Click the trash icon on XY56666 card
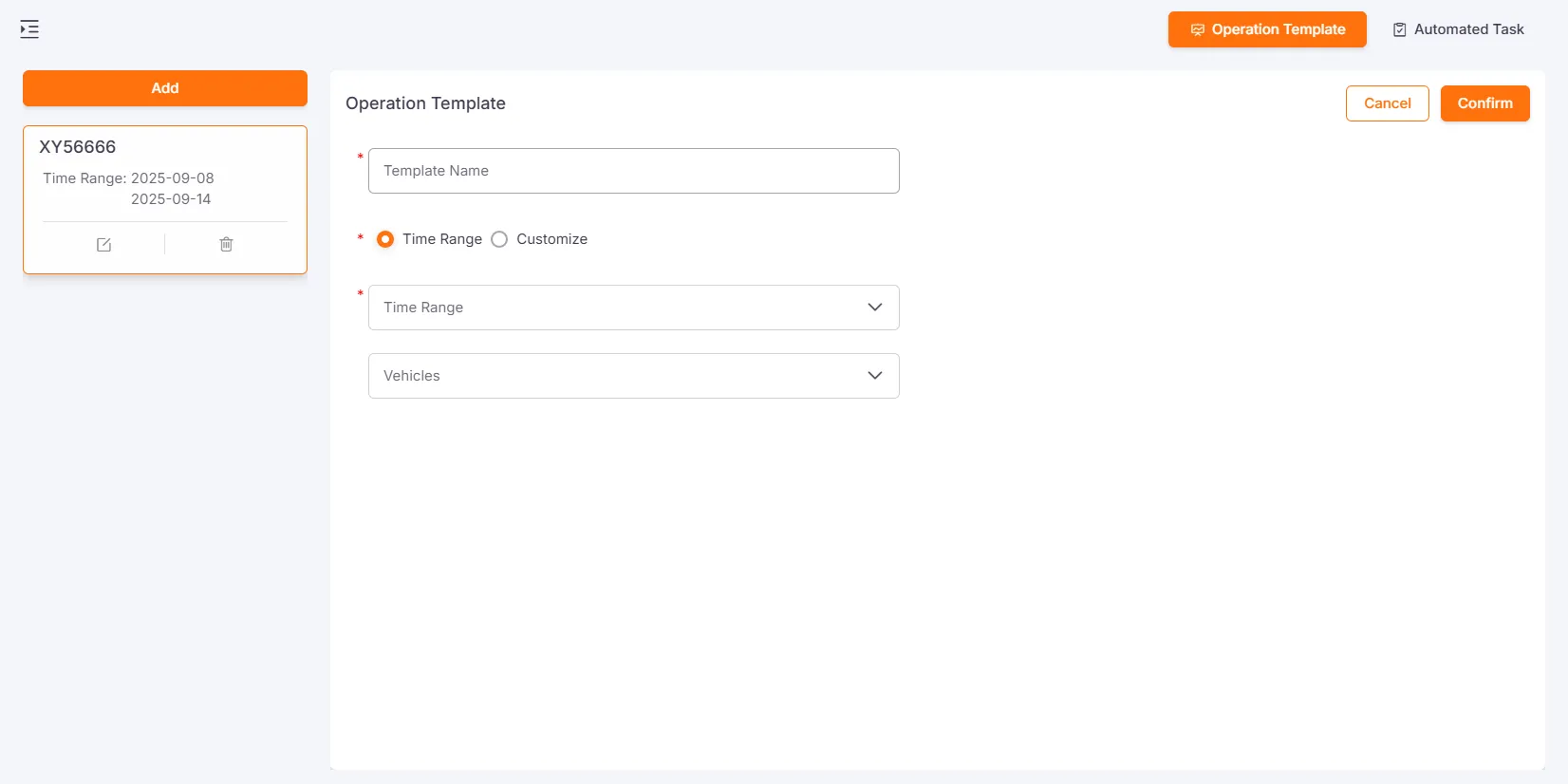Viewport: 1568px width, 784px height. 226,245
